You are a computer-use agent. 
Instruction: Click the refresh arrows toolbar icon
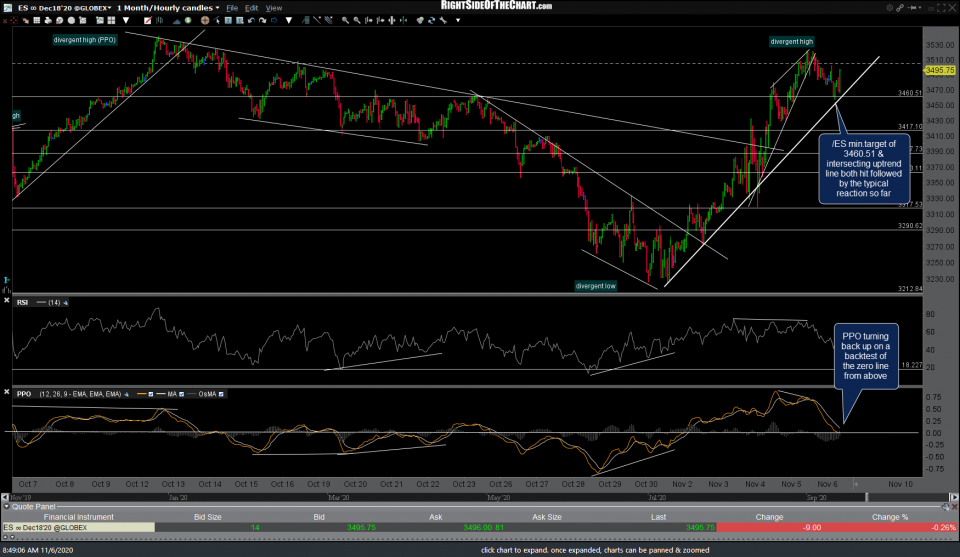click(x=431, y=20)
